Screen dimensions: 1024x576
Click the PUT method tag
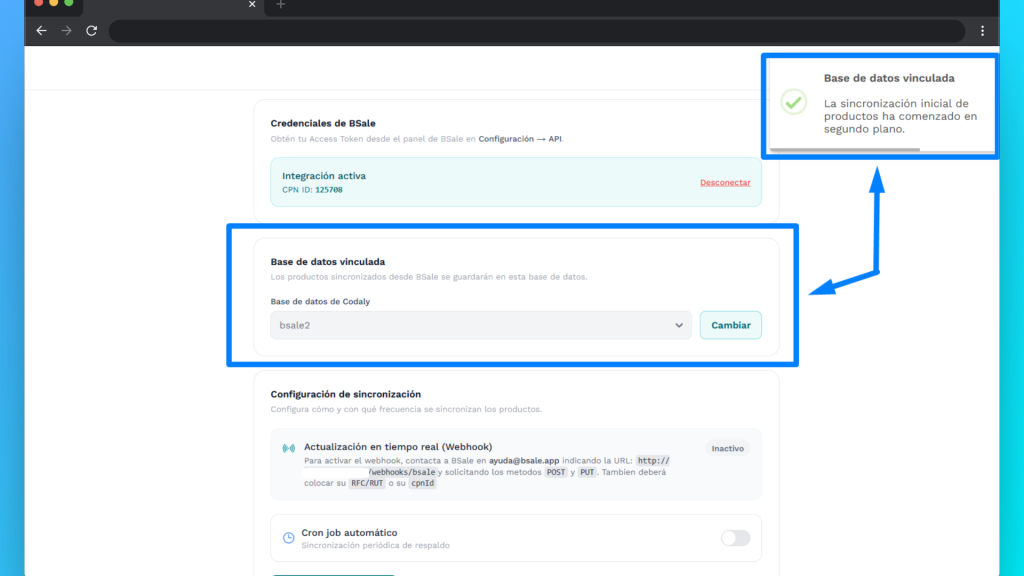click(x=587, y=472)
